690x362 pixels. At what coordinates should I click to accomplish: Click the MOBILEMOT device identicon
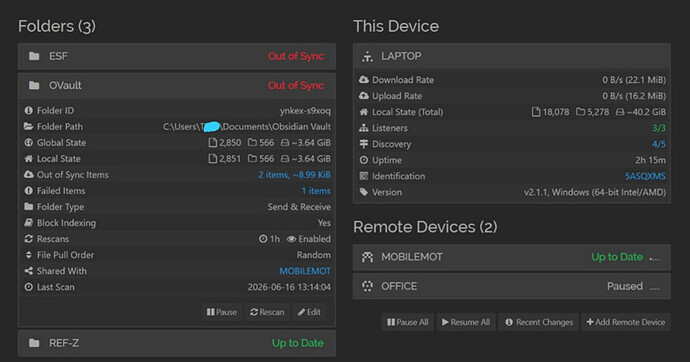(x=367, y=257)
